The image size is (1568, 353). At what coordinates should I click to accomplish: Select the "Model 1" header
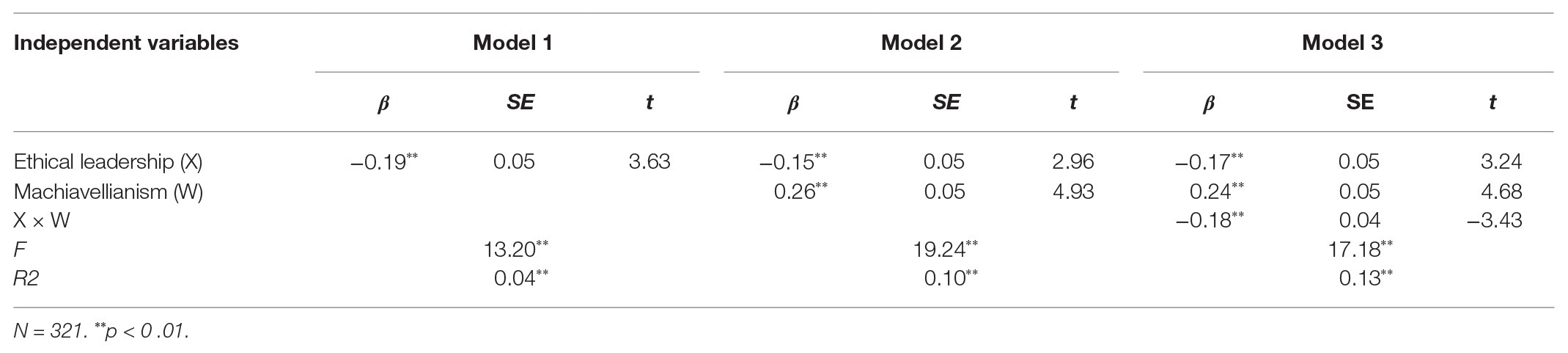512,43
